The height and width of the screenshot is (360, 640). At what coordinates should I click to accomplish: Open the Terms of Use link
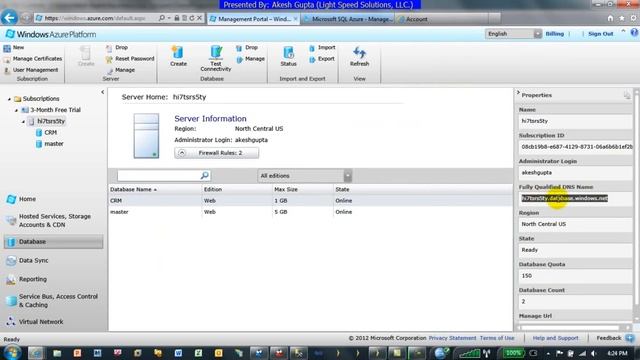pyautogui.click(x=497, y=338)
